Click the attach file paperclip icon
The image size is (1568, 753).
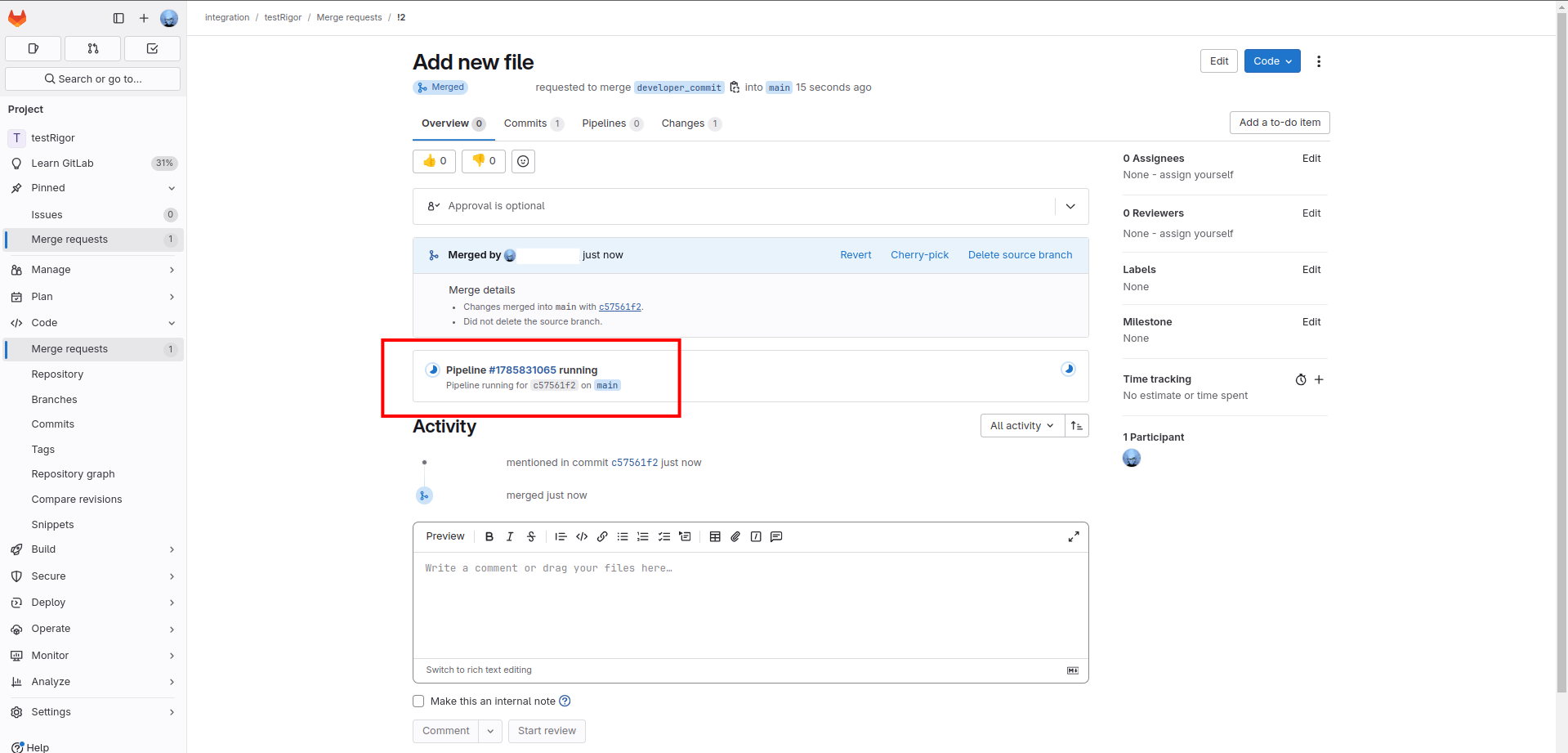click(x=735, y=537)
